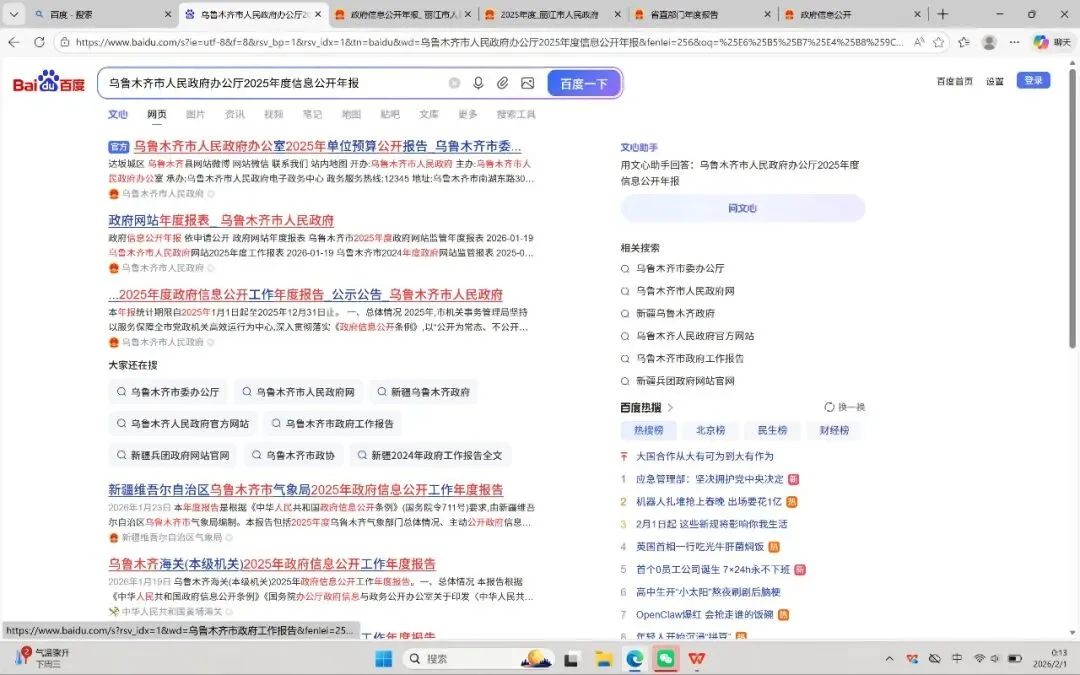Open the weather widget on taskbar
The width and height of the screenshot is (1080, 675).
click(x=43, y=658)
